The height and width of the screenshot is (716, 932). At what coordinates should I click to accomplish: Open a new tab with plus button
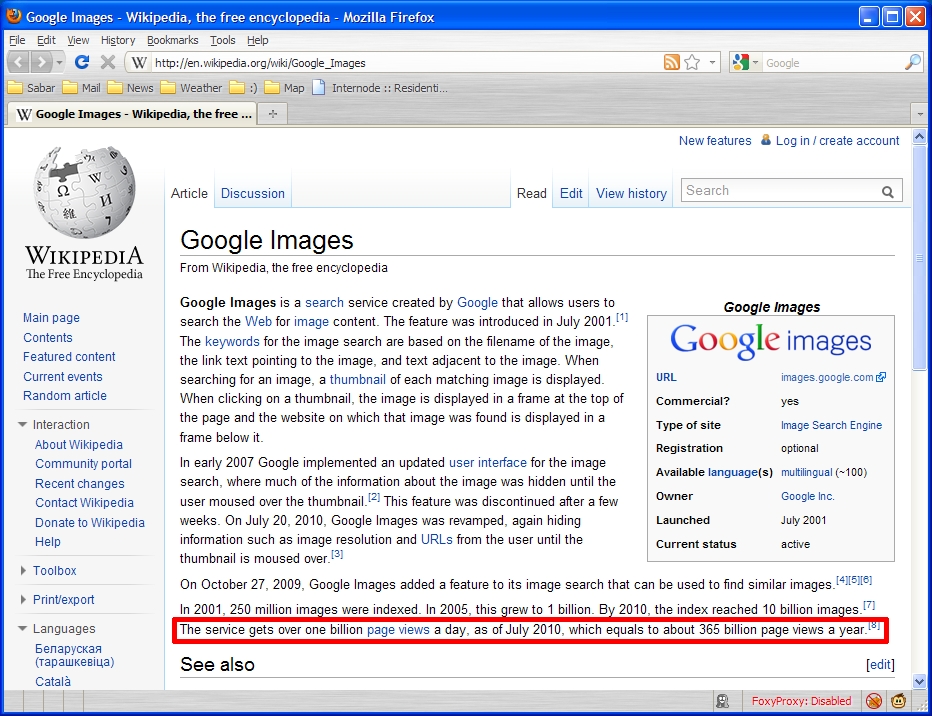[x=273, y=113]
